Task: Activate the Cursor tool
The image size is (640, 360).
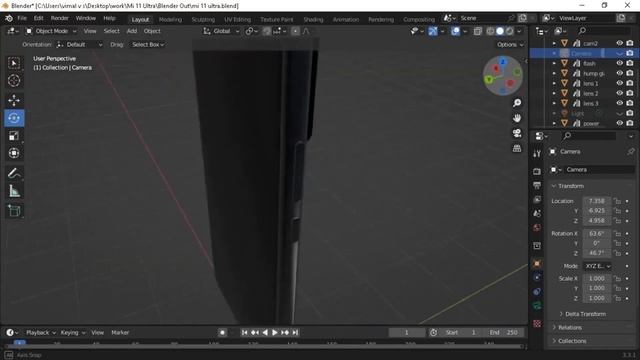Action: pos(14,81)
